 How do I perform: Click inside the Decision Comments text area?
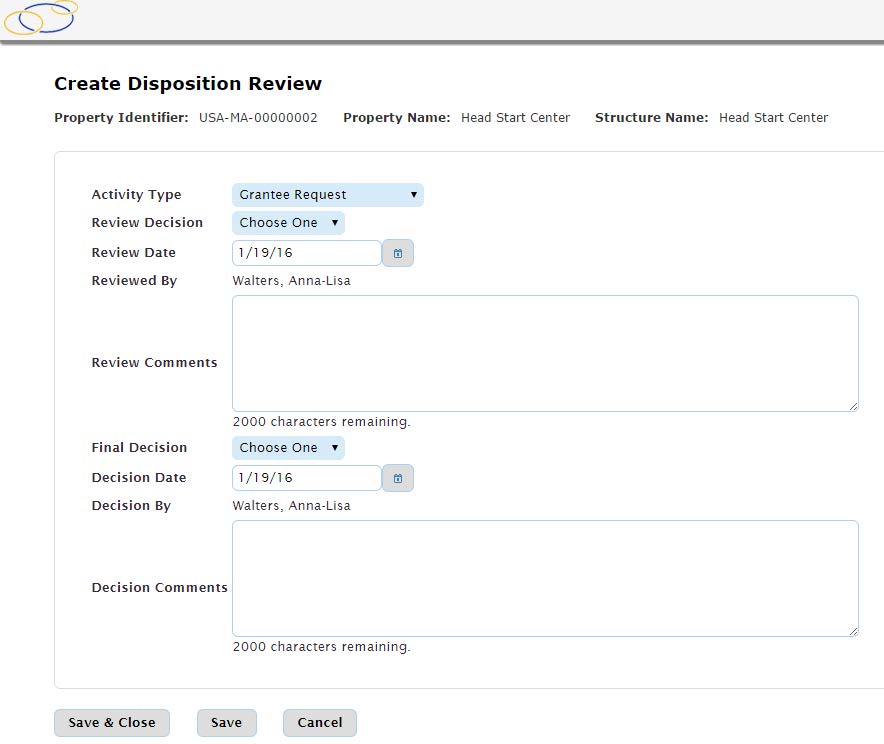click(545, 578)
